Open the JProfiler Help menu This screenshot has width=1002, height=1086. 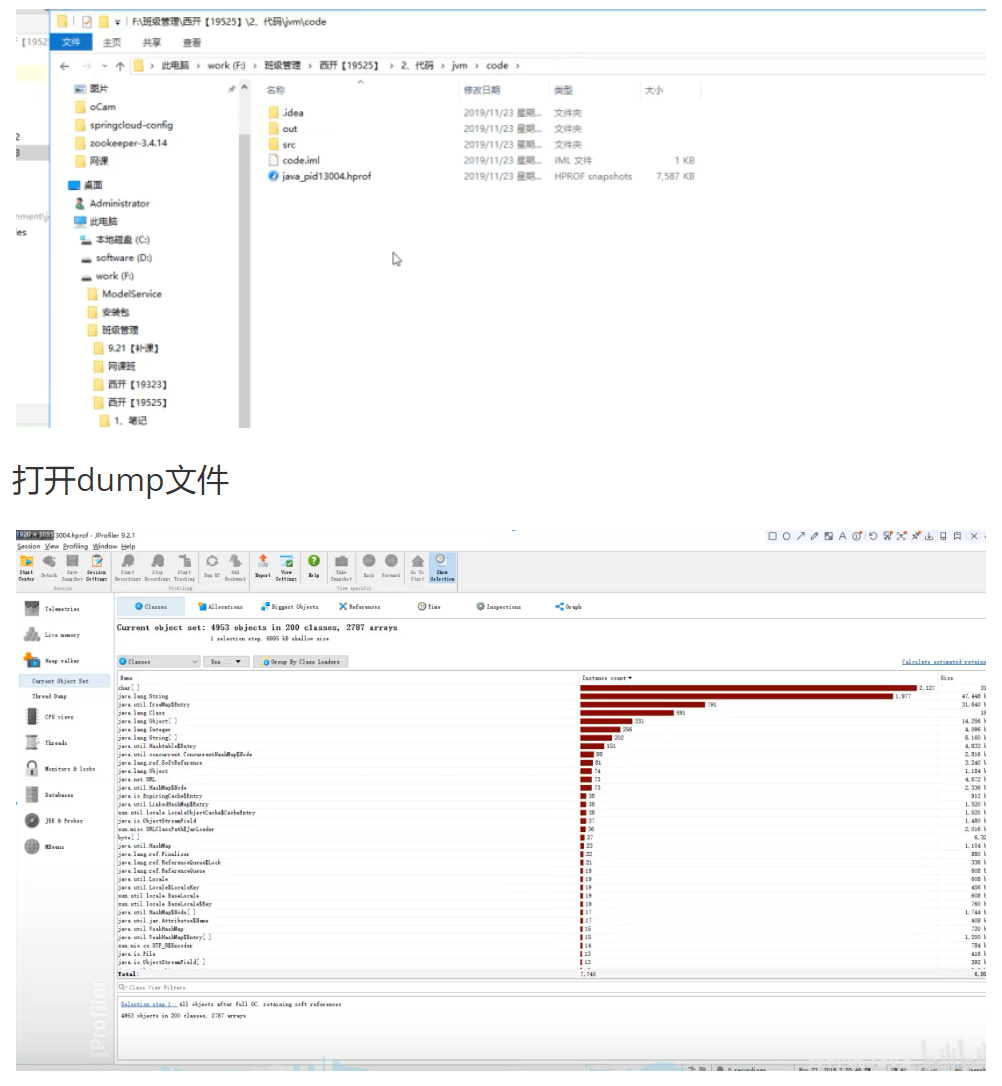pos(128,546)
